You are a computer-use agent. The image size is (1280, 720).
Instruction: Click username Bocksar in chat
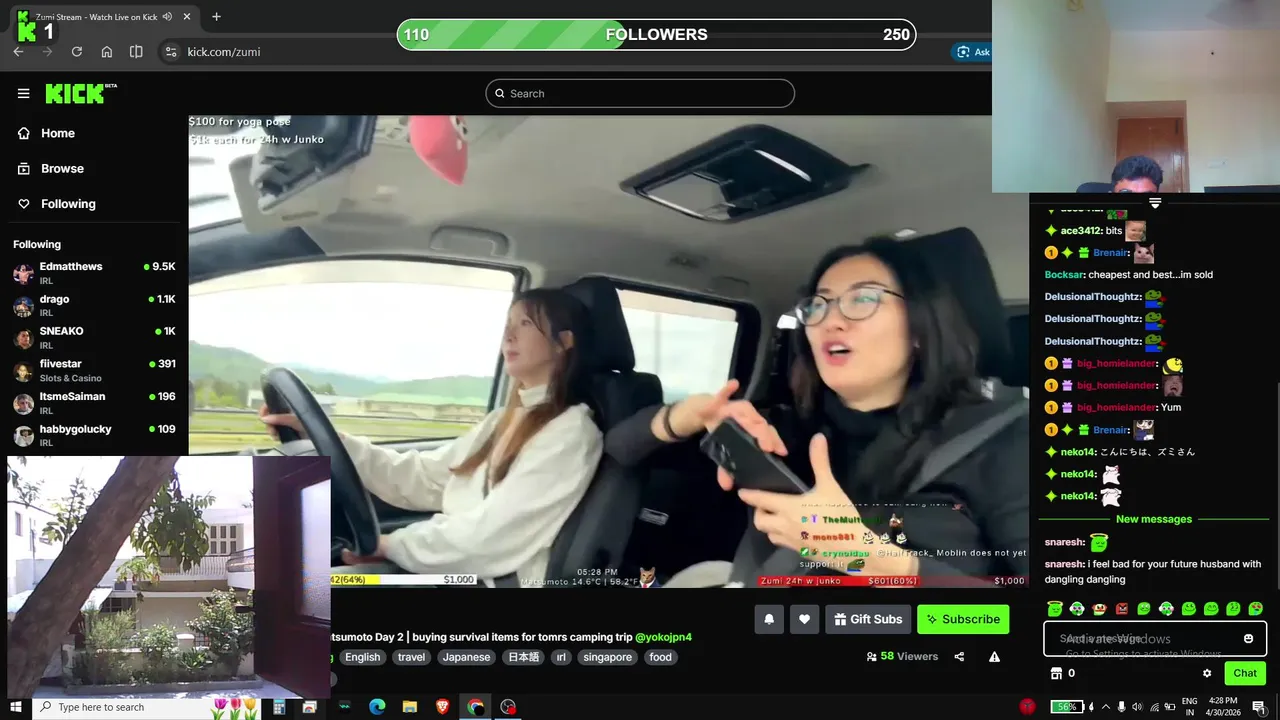coord(1064,275)
